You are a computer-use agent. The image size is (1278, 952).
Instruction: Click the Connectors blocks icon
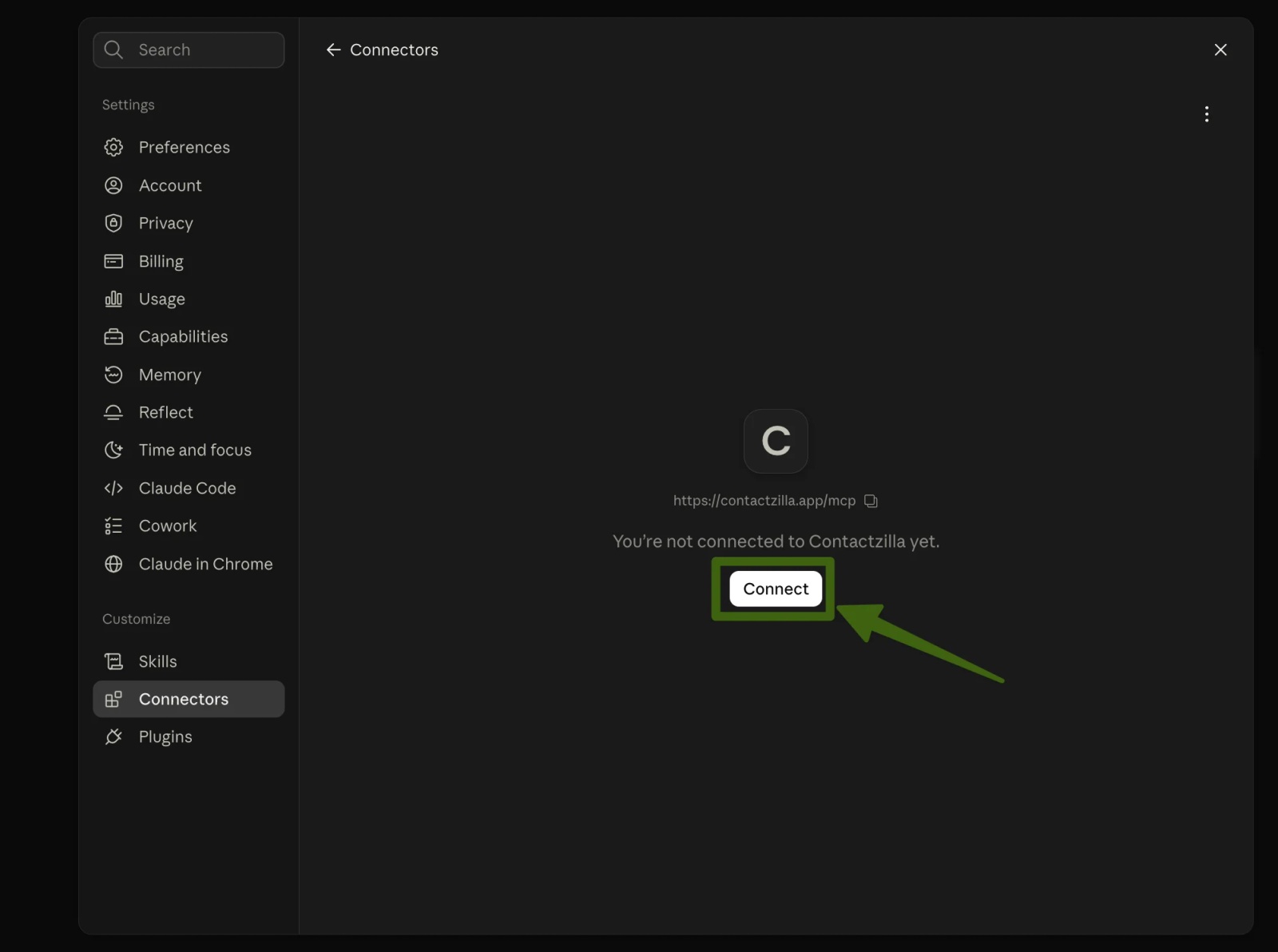113,699
